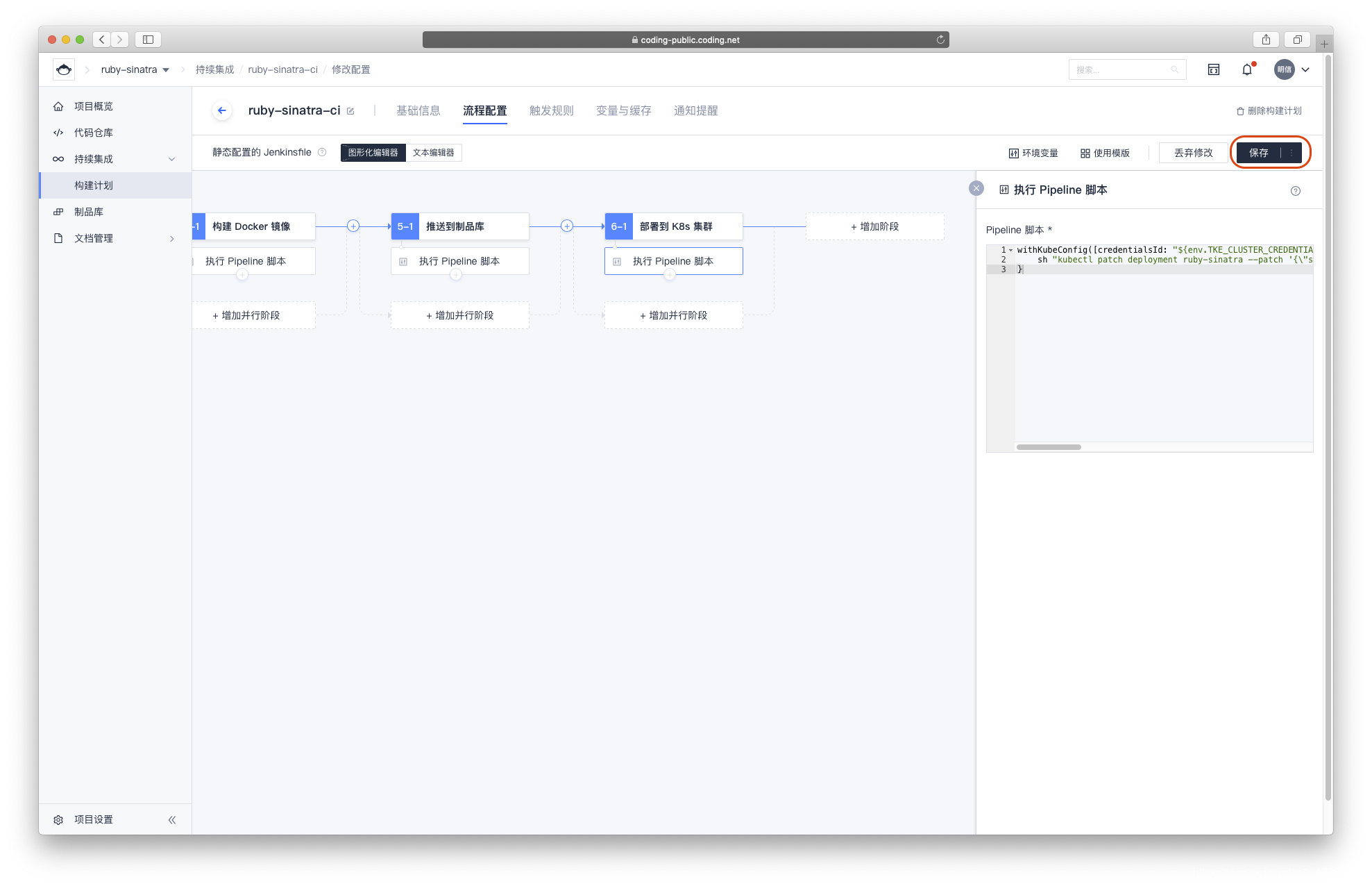
Task: Collapse the sidebar with double chevron
Action: pyautogui.click(x=172, y=820)
